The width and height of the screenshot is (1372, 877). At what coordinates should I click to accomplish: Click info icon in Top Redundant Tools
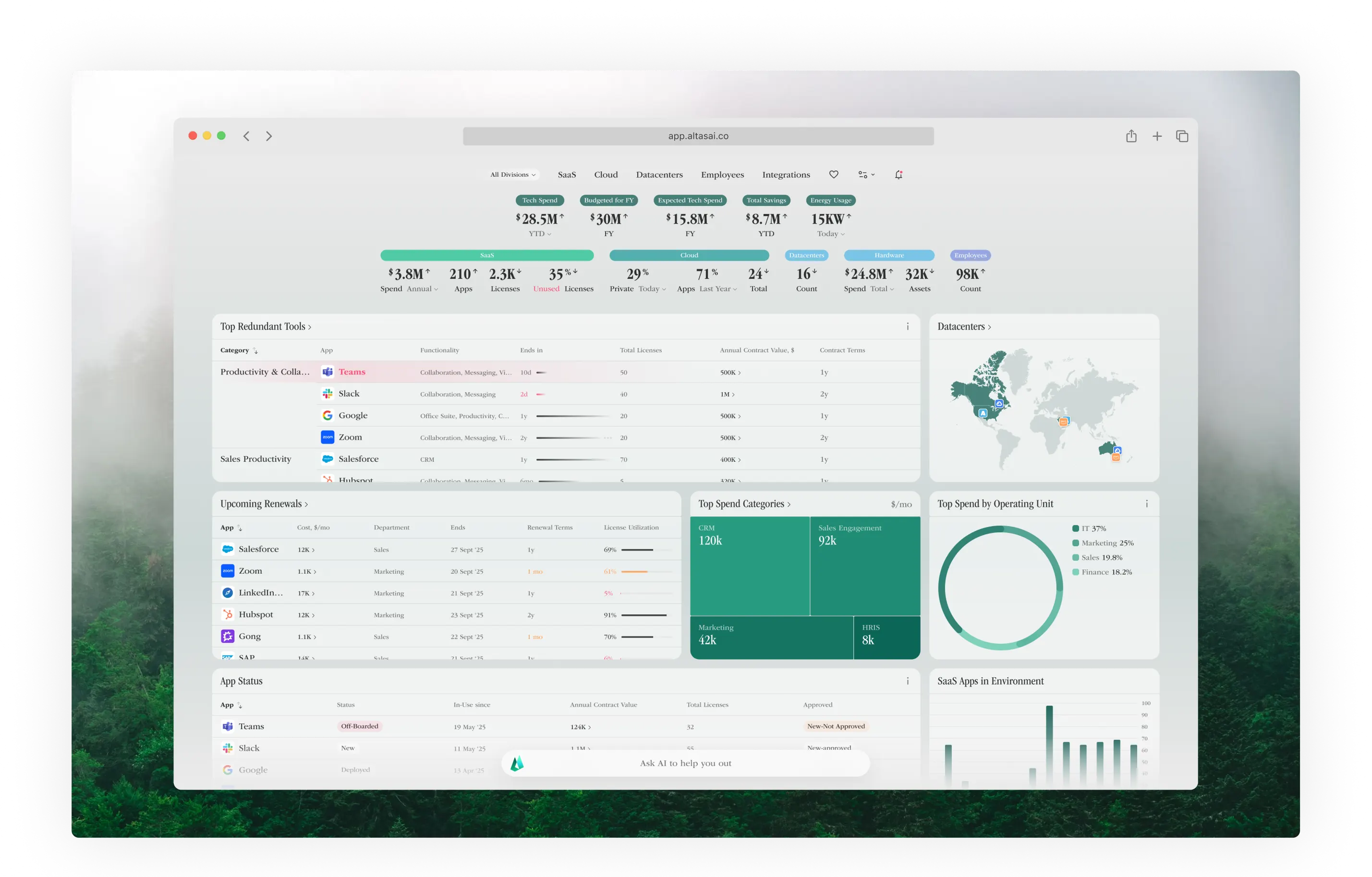click(x=908, y=326)
